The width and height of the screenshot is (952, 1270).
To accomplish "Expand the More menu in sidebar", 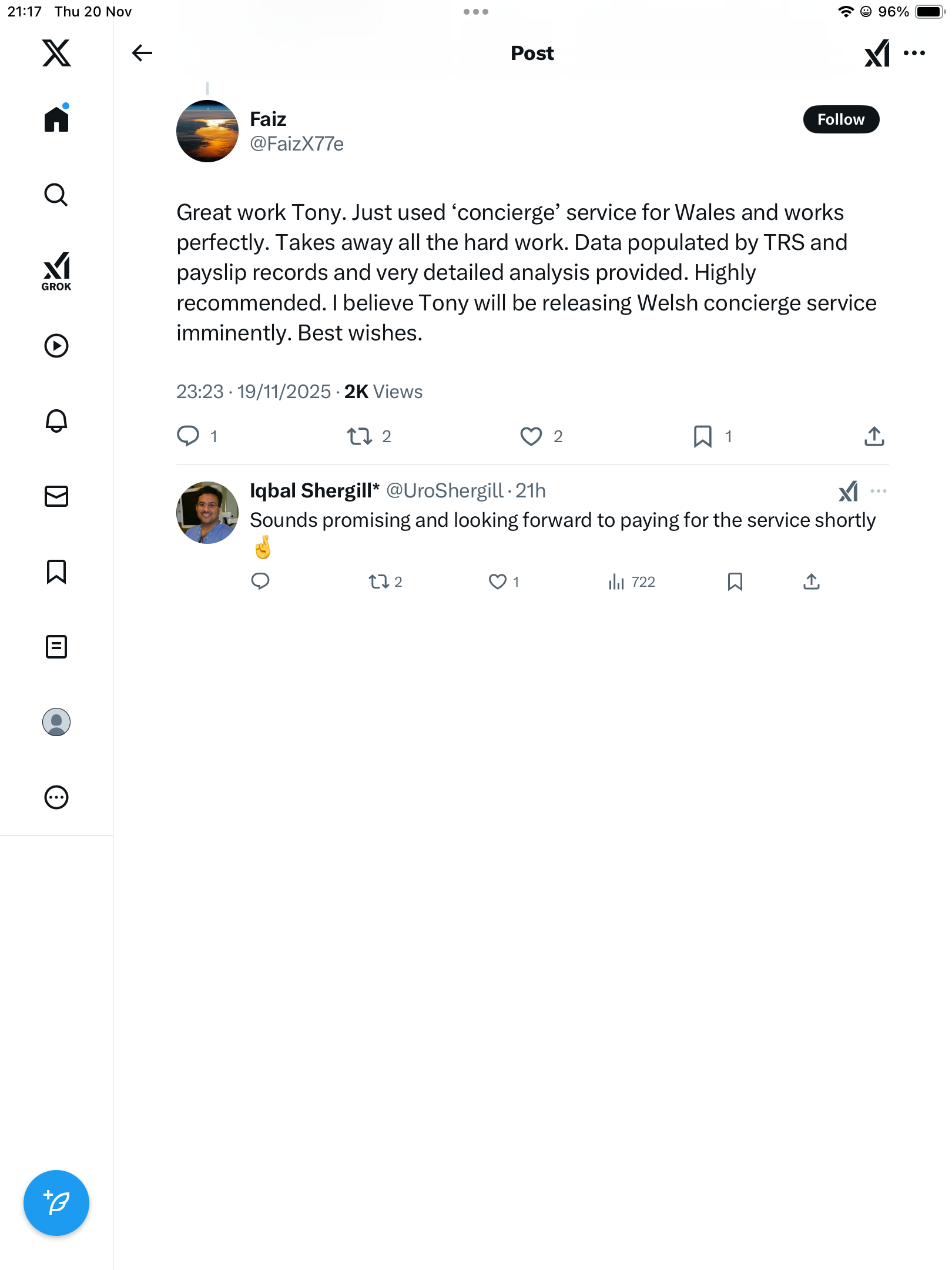I will (x=56, y=797).
